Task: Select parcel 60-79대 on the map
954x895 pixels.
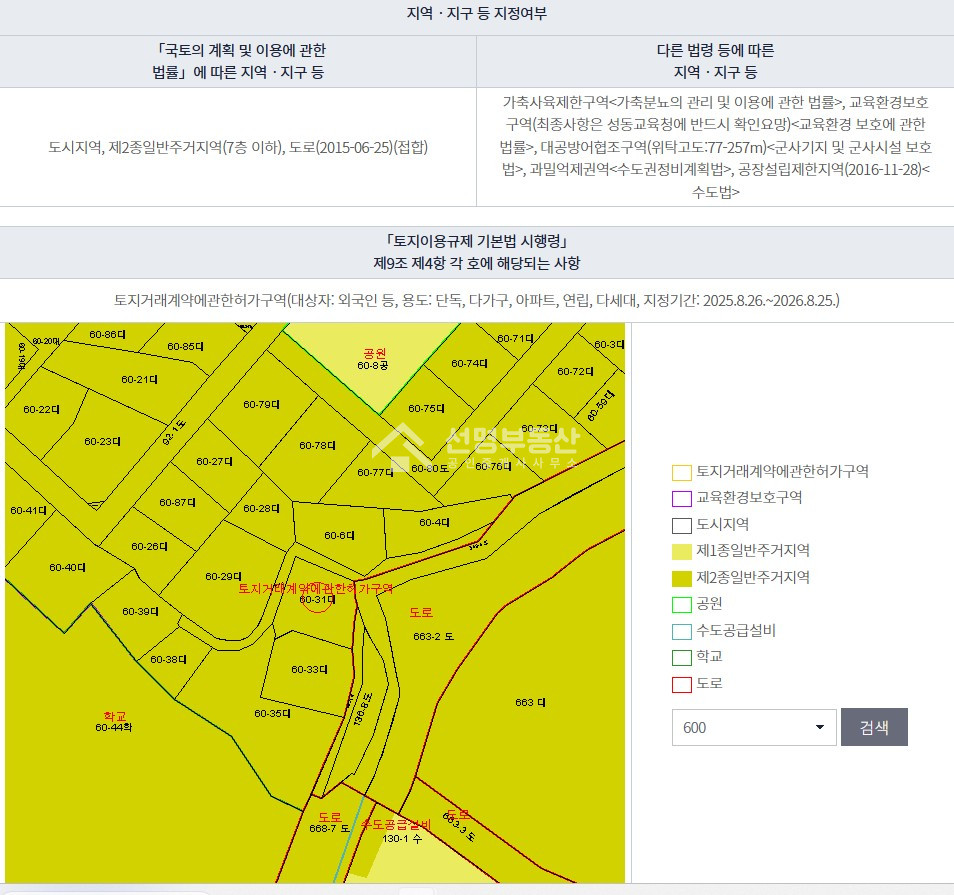Action: point(261,404)
